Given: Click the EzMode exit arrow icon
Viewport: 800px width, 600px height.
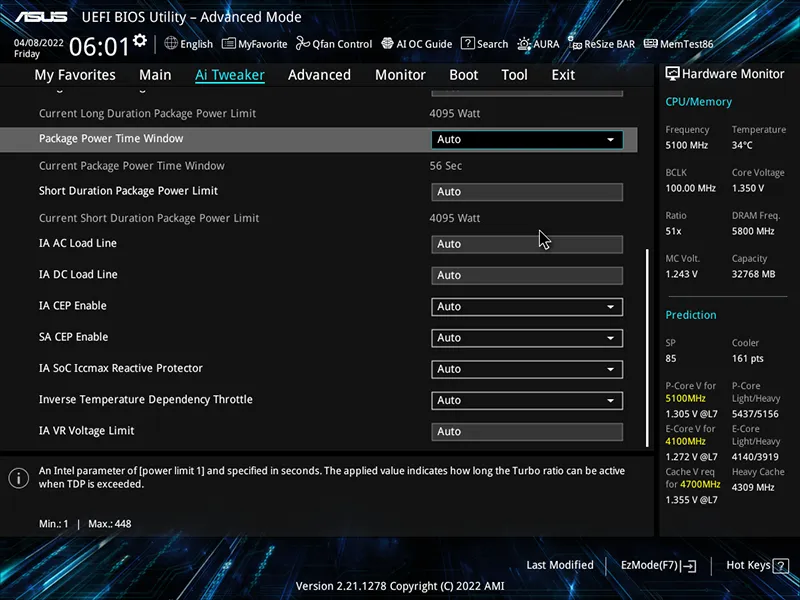Looking at the screenshot, I should point(689,565).
